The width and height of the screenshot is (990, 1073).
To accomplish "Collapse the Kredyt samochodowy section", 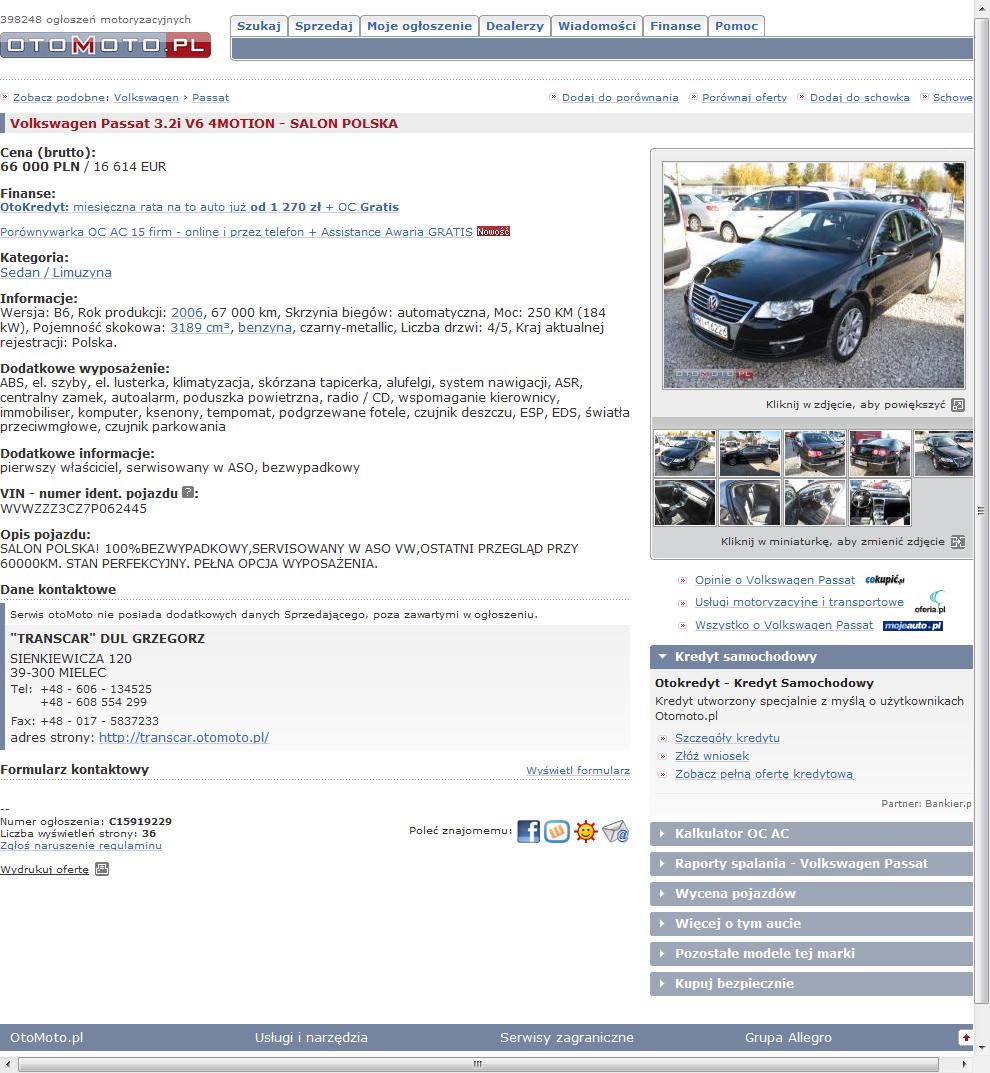I will [x=811, y=657].
